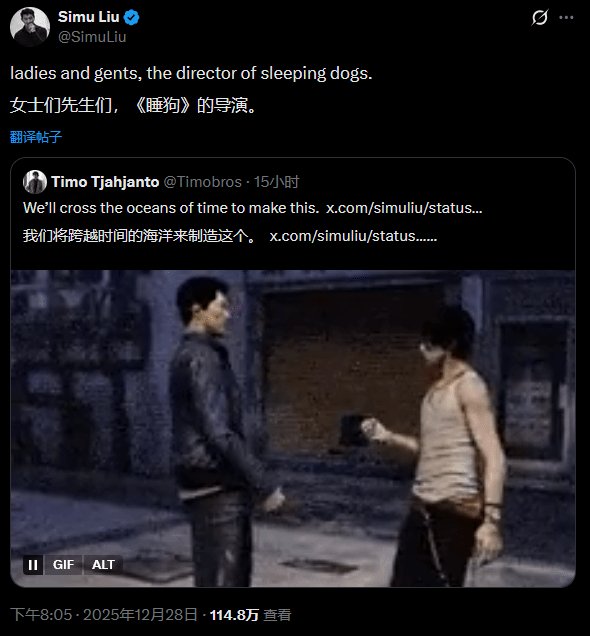Show the ALT image description
The height and width of the screenshot is (636, 590).
(x=103, y=565)
